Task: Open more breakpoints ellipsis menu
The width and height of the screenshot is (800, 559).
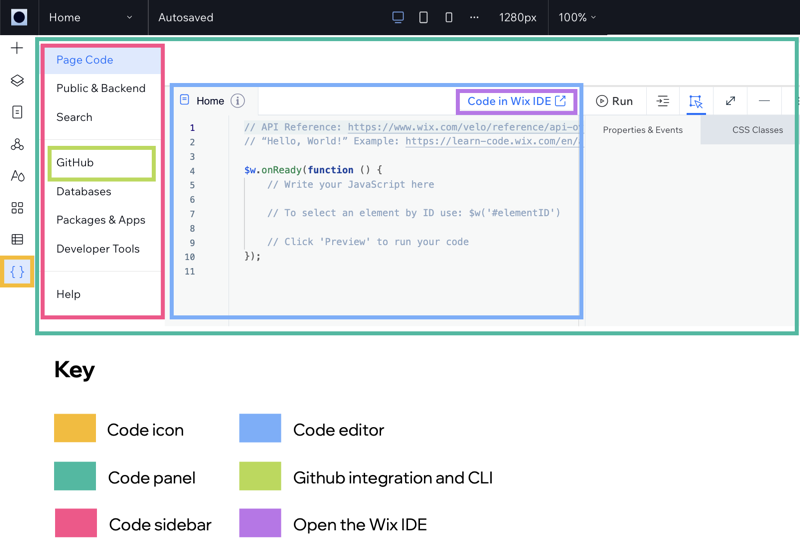Action: pos(474,17)
